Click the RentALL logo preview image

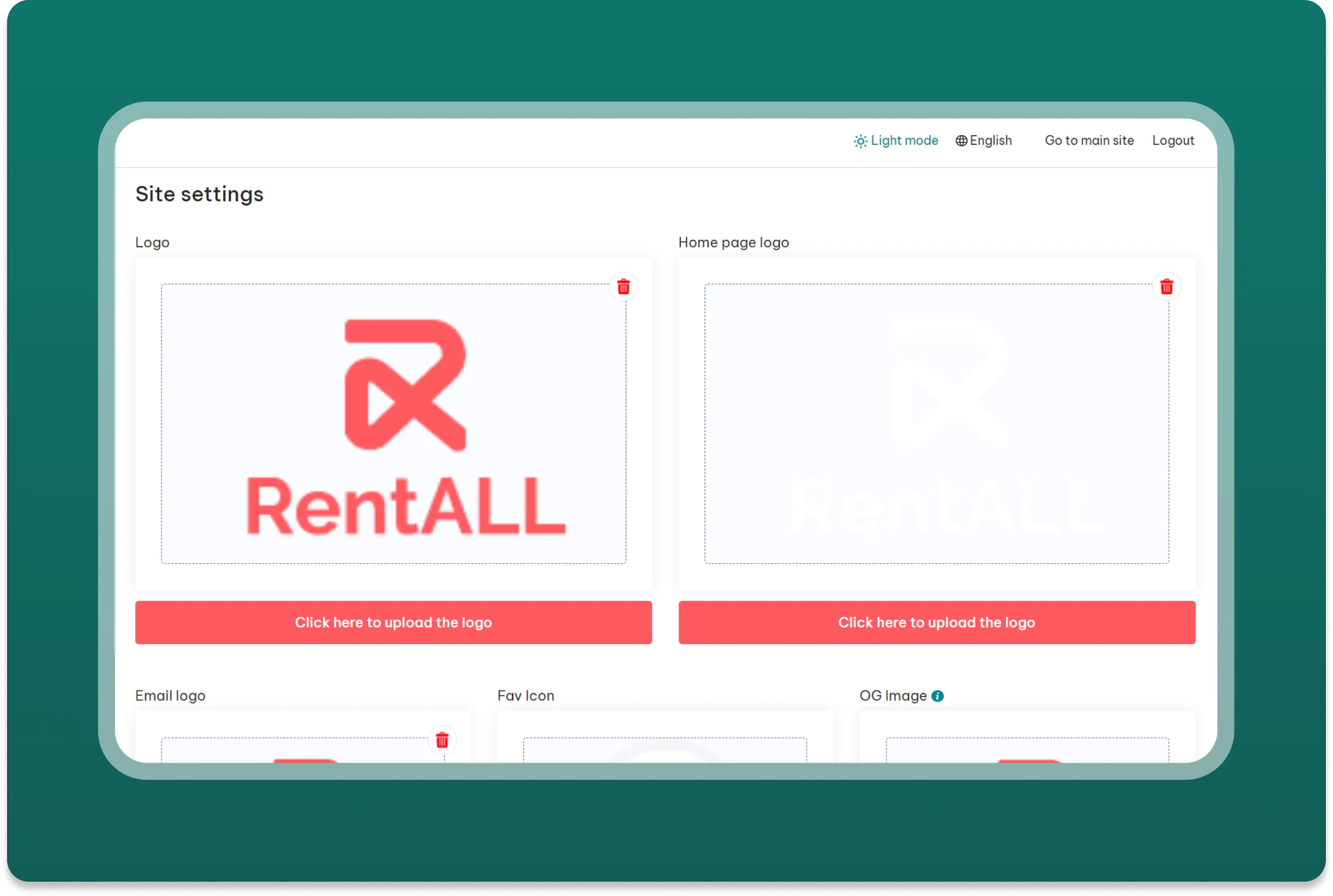coord(394,424)
